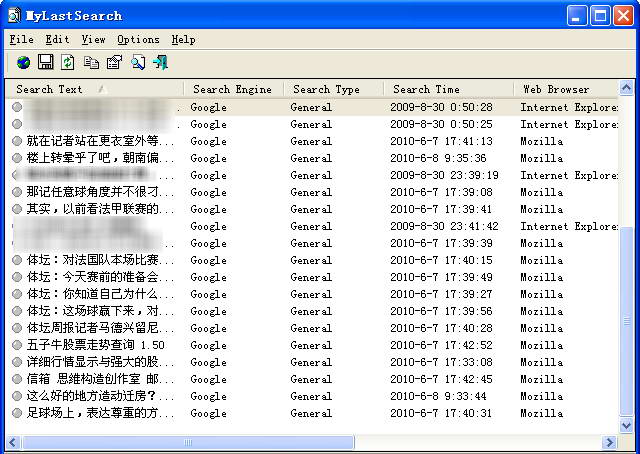Click the row icon beside 体坛：你知道自己为什么
This screenshot has height=454, width=640.
click(17, 294)
